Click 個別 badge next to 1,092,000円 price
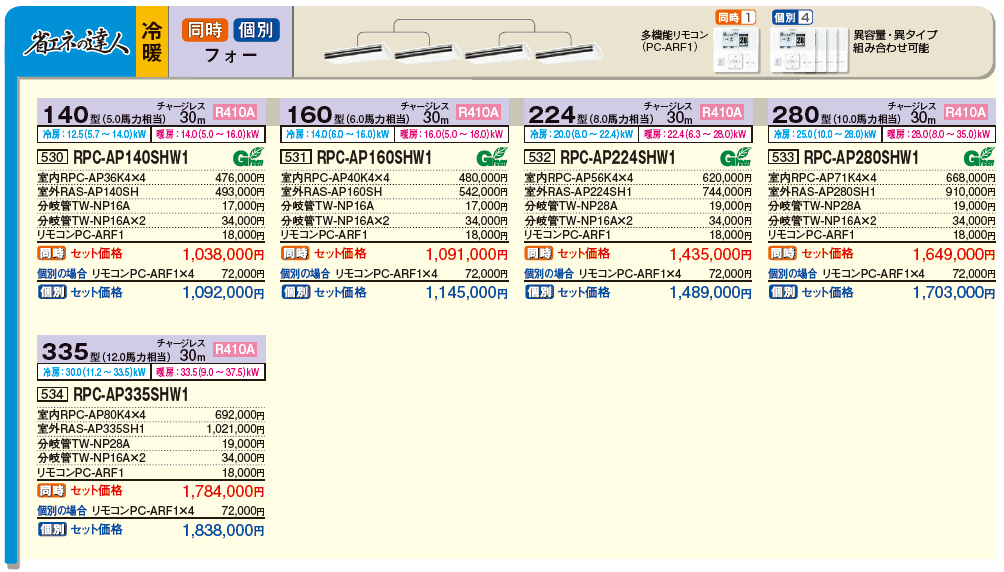This screenshot has width=1004, height=572. (52, 292)
